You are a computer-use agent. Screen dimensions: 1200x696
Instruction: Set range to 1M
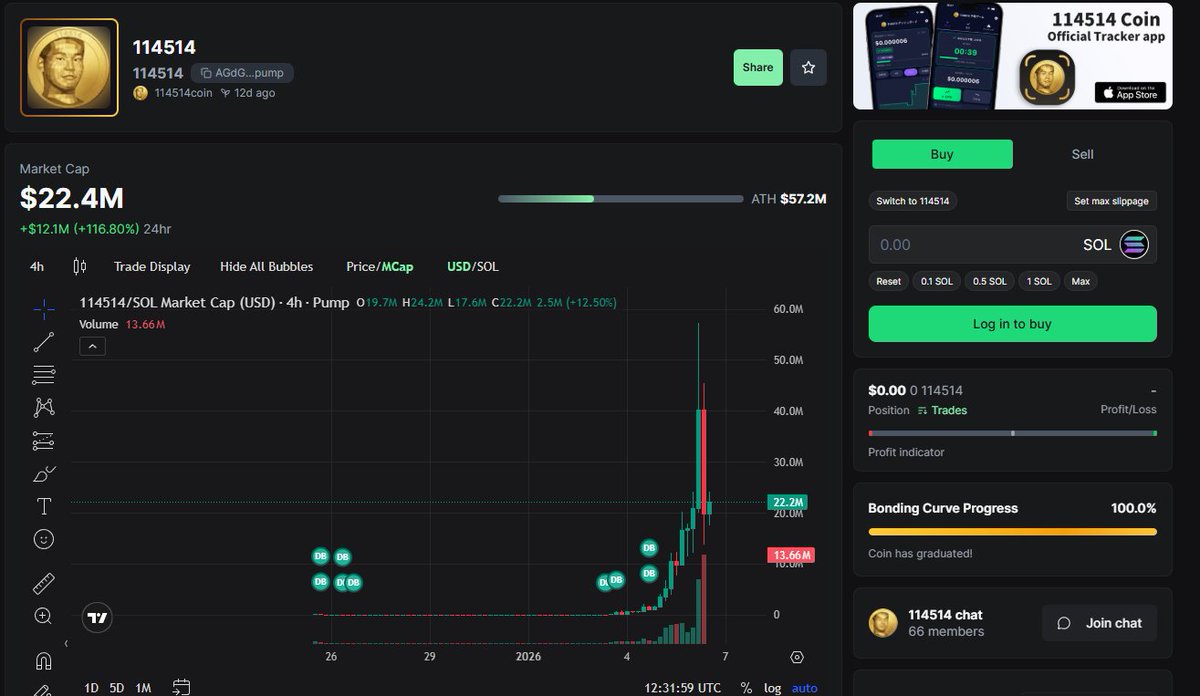(x=143, y=688)
